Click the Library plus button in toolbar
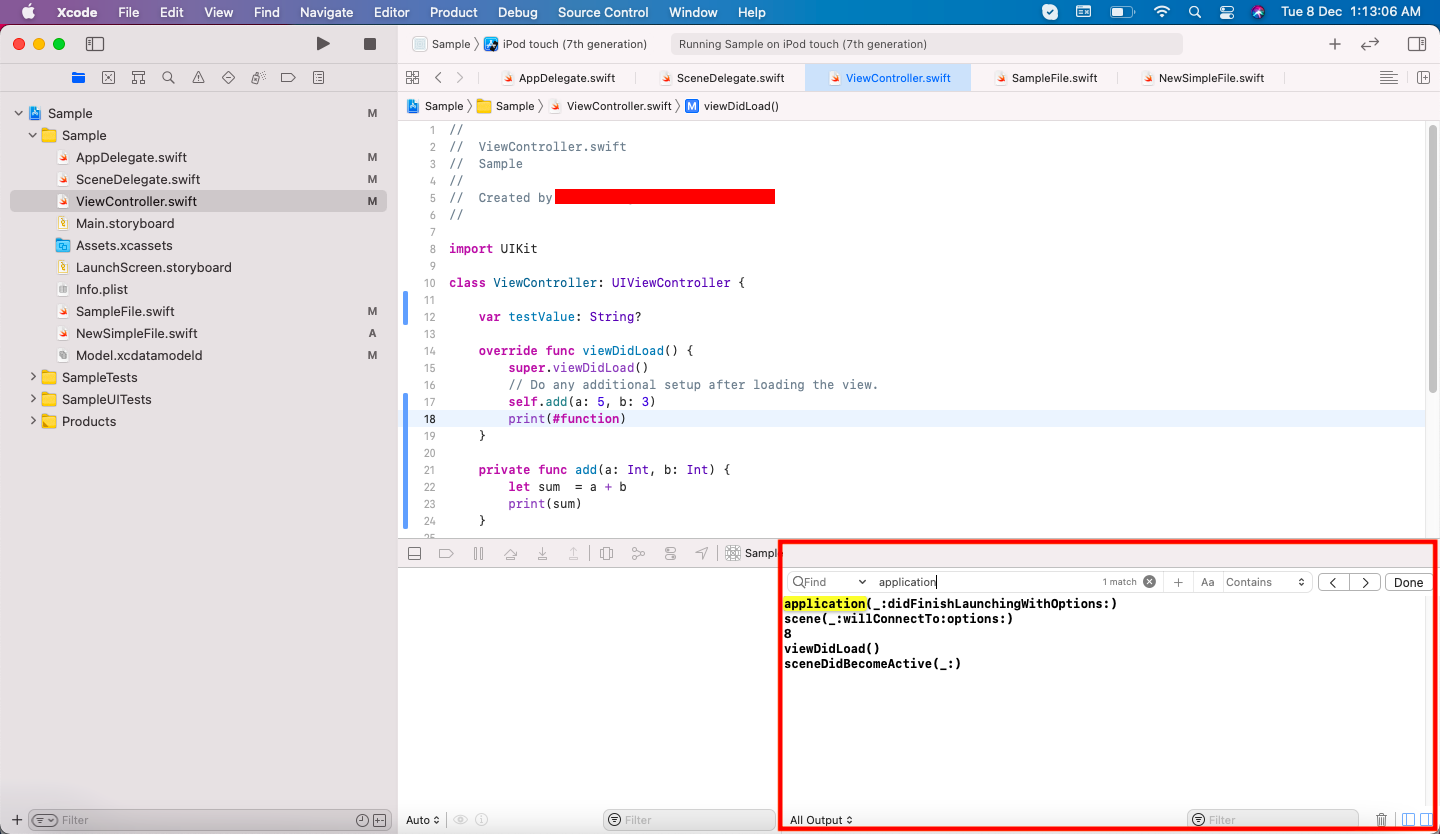Viewport: 1440px width, 834px height. click(1334, 44)
